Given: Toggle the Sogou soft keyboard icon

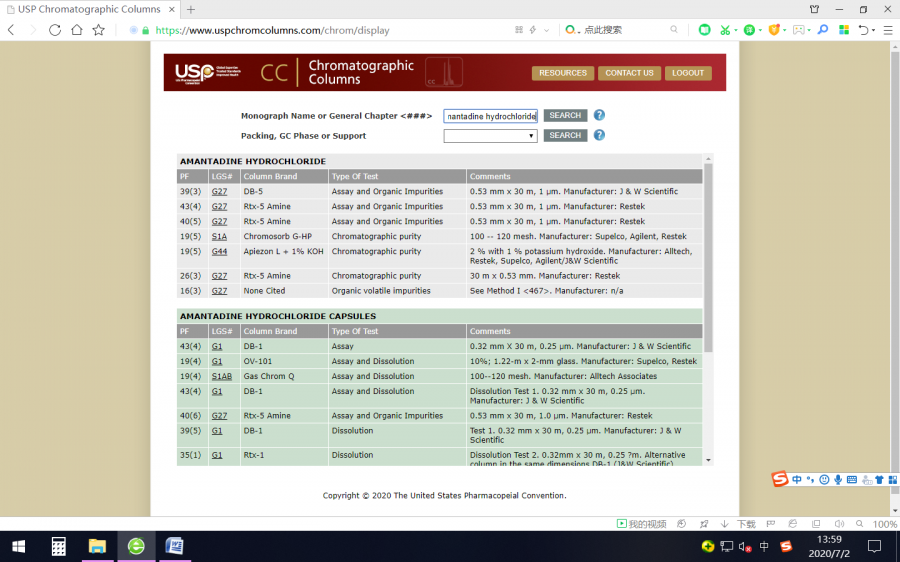Looking at the screenshot, I should 852,480.
